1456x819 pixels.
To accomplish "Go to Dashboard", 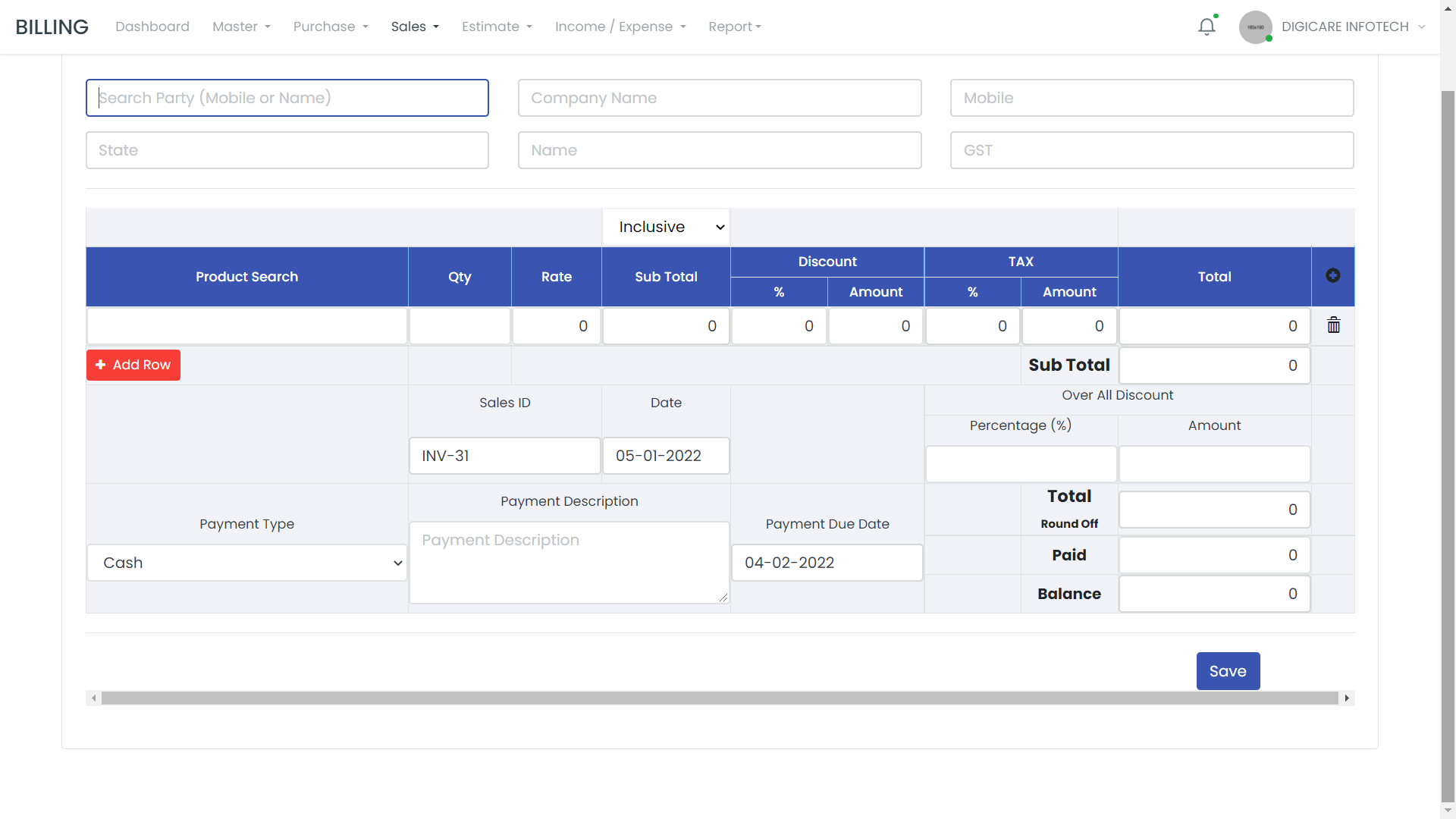I will click(152, 27).
